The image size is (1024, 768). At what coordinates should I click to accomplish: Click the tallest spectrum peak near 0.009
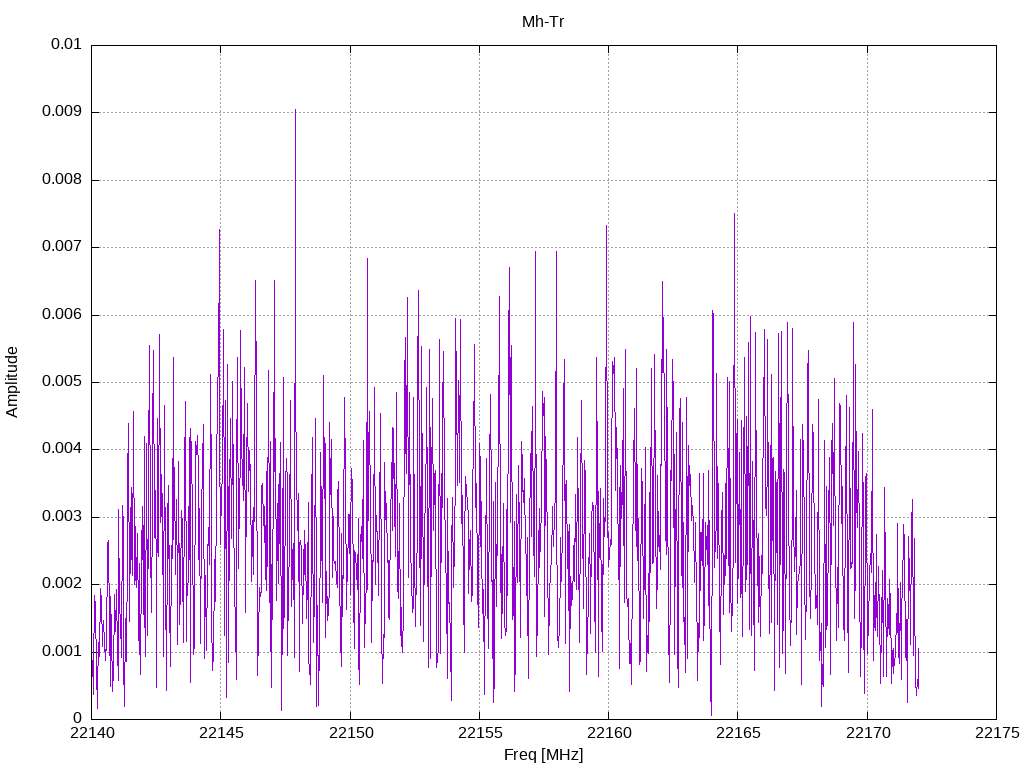pyautogui.click(x=295, y=111)
